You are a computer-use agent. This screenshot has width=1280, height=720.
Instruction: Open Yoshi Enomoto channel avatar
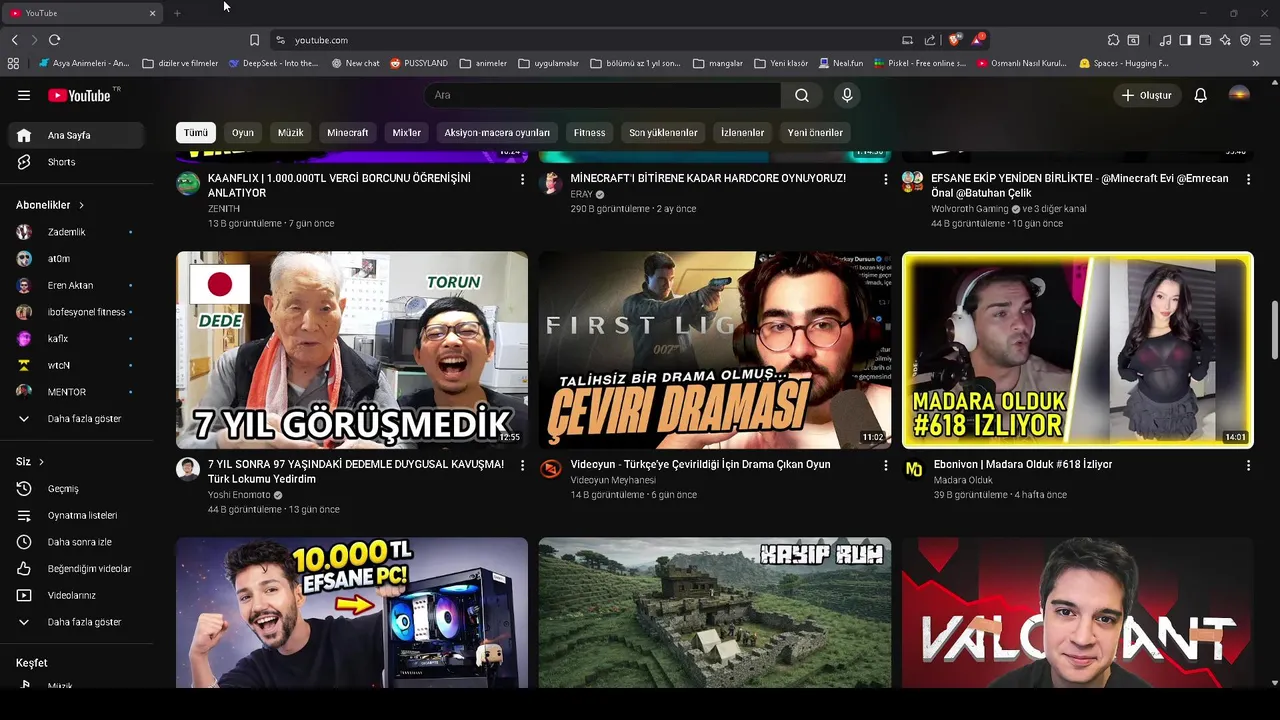[188, 469]
